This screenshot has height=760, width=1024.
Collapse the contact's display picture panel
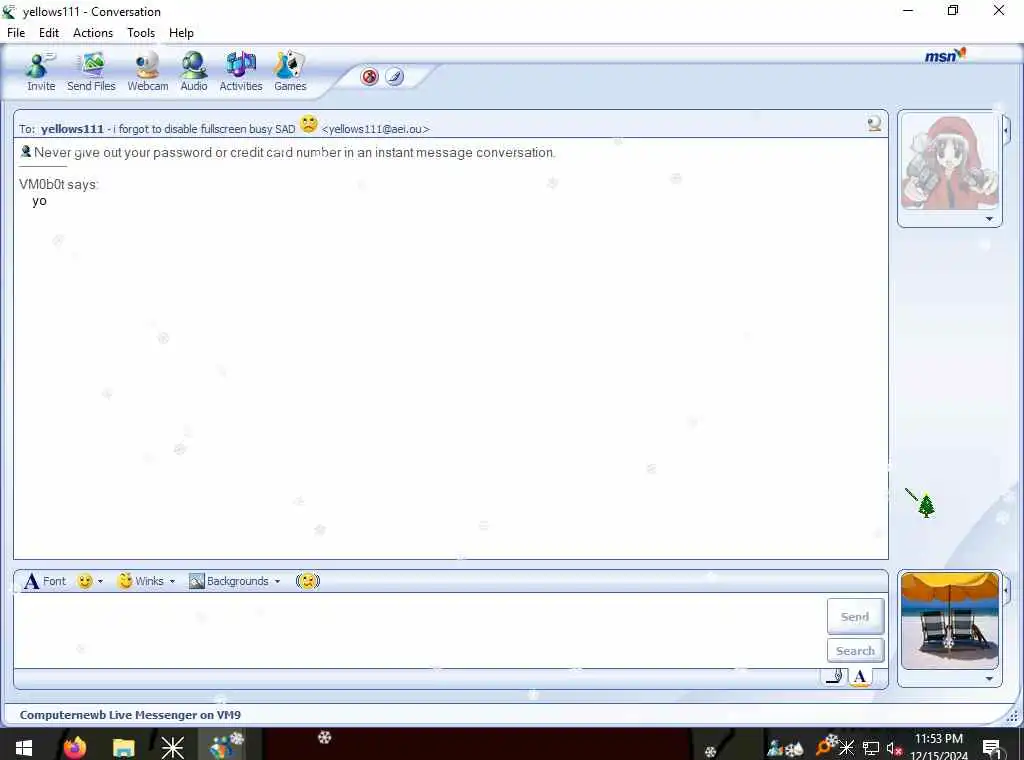[x=1006, y=131]
